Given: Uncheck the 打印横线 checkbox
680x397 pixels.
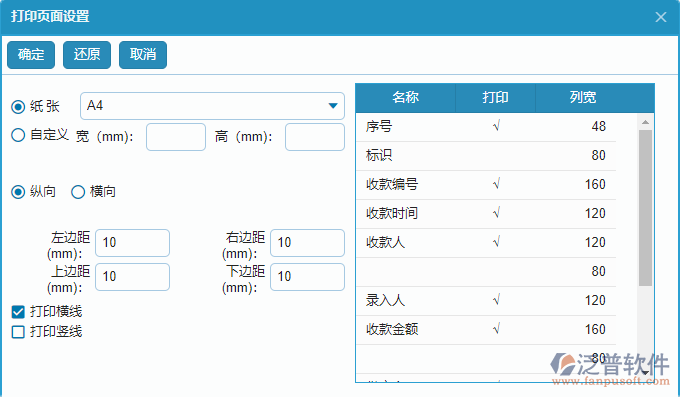Looking at the screenshot, I should (18, 312).
